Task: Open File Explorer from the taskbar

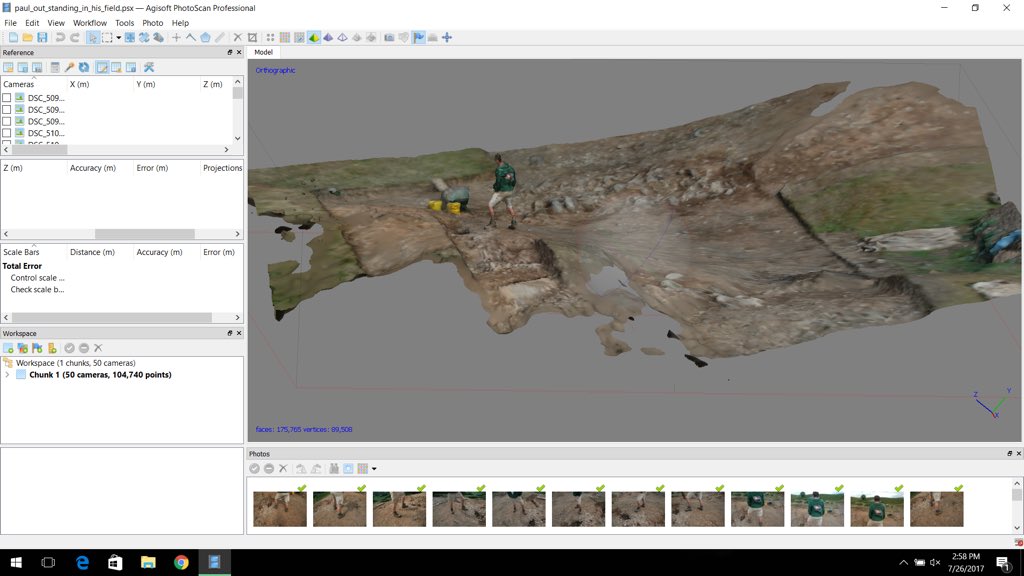Action: click(x=148, y=562)
